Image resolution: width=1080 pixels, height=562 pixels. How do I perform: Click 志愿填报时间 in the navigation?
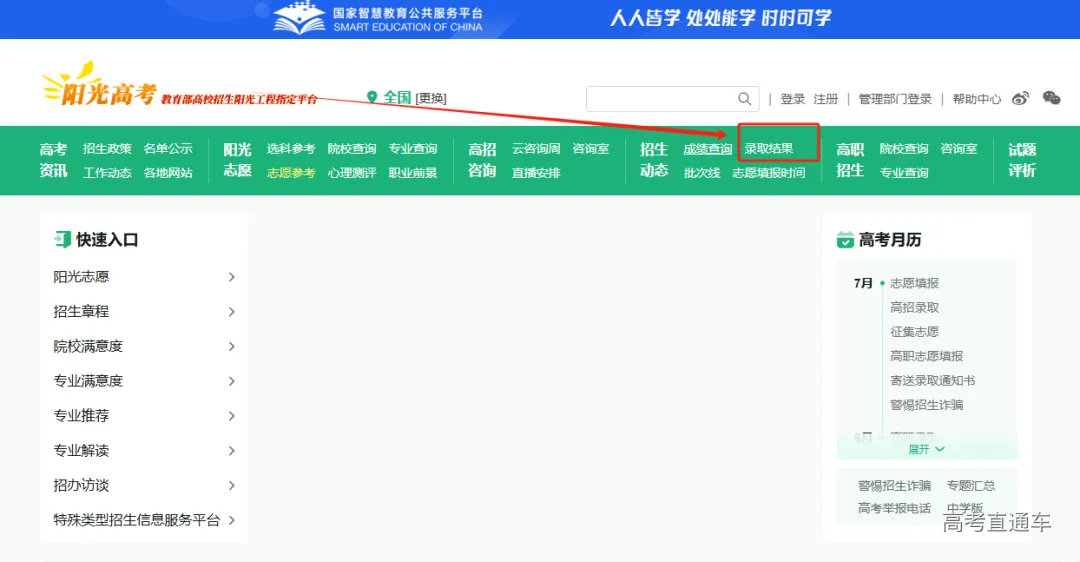pos(769,173)
